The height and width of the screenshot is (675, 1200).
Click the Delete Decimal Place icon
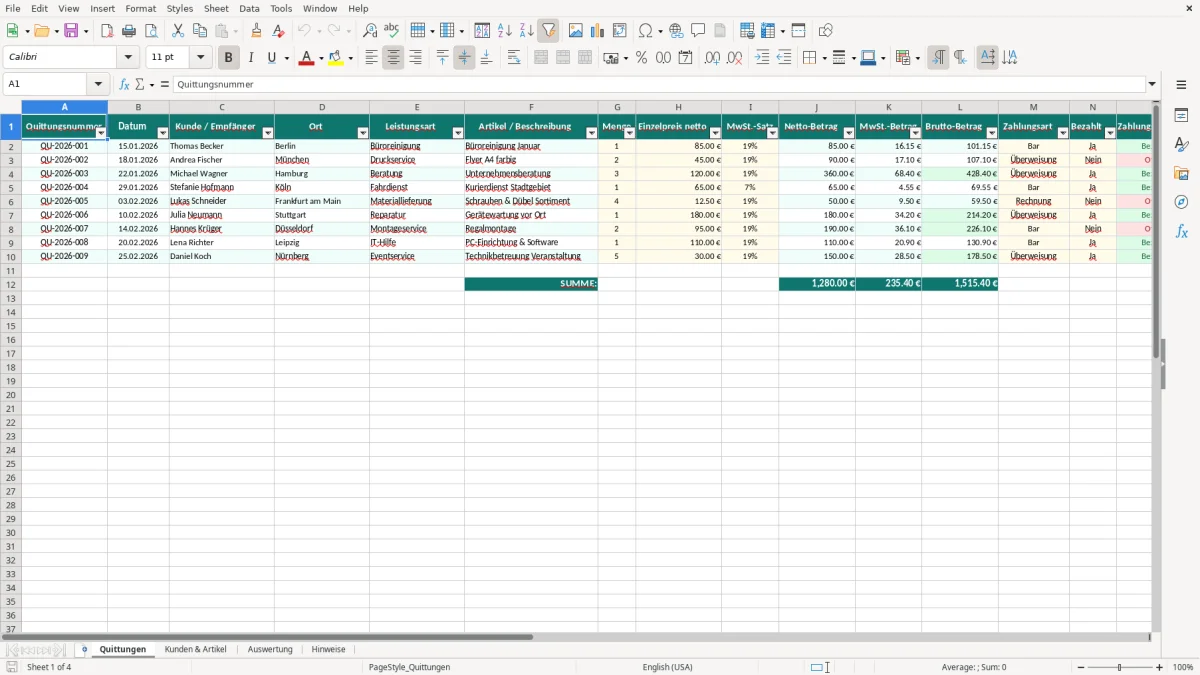coord(734,58)
